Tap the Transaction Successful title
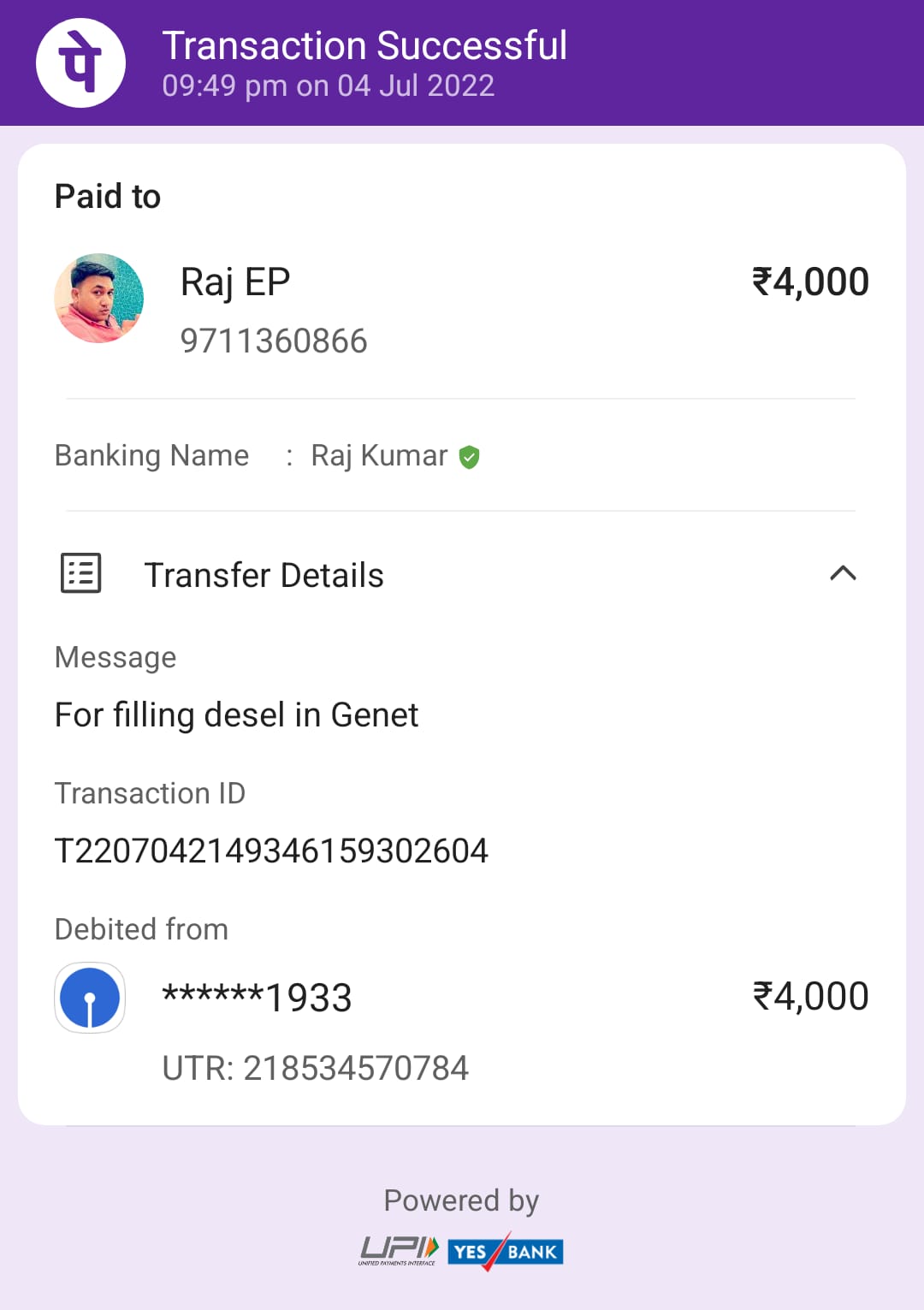The width and height of the screenshot is (924, 1310). 364,45
